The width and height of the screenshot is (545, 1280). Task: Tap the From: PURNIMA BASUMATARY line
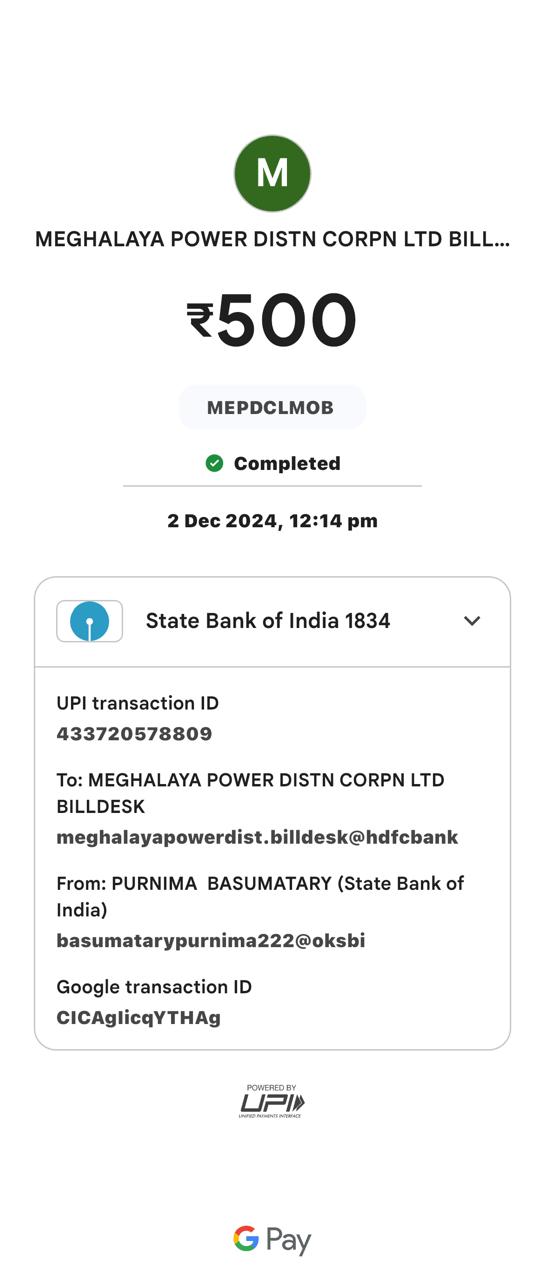(x=260, y=897)
